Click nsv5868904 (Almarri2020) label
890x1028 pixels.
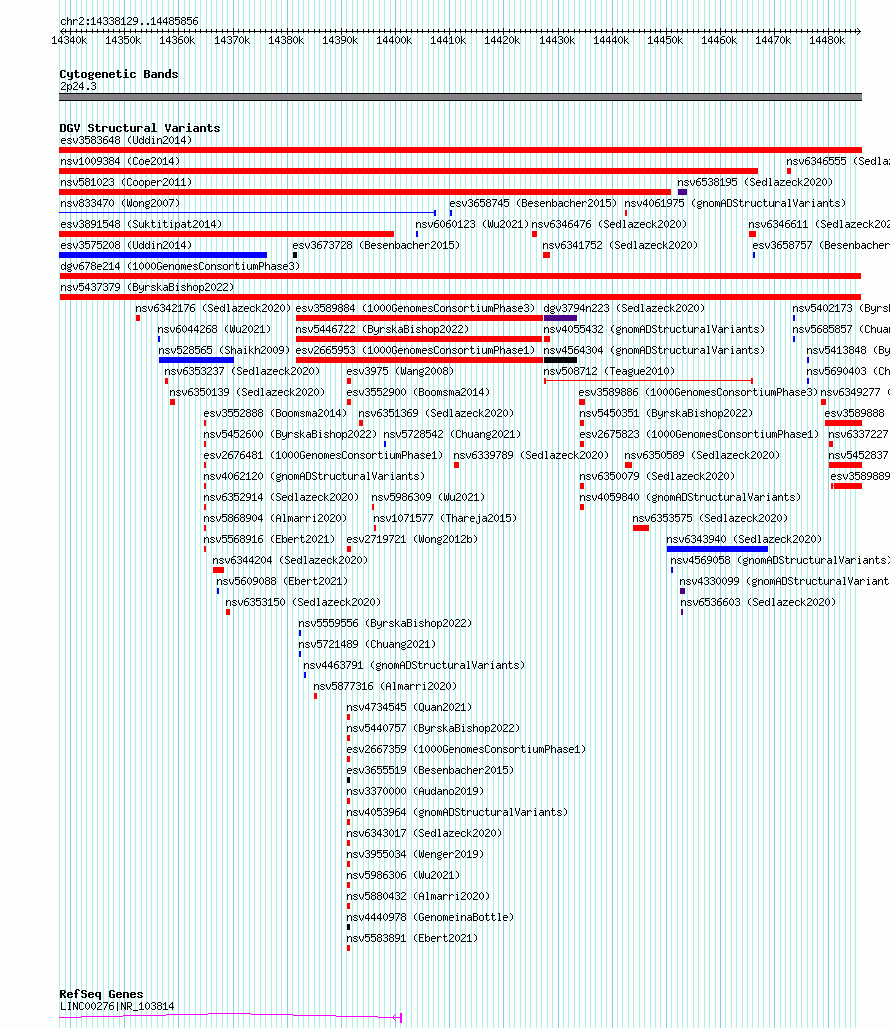(x=275, y=518)
